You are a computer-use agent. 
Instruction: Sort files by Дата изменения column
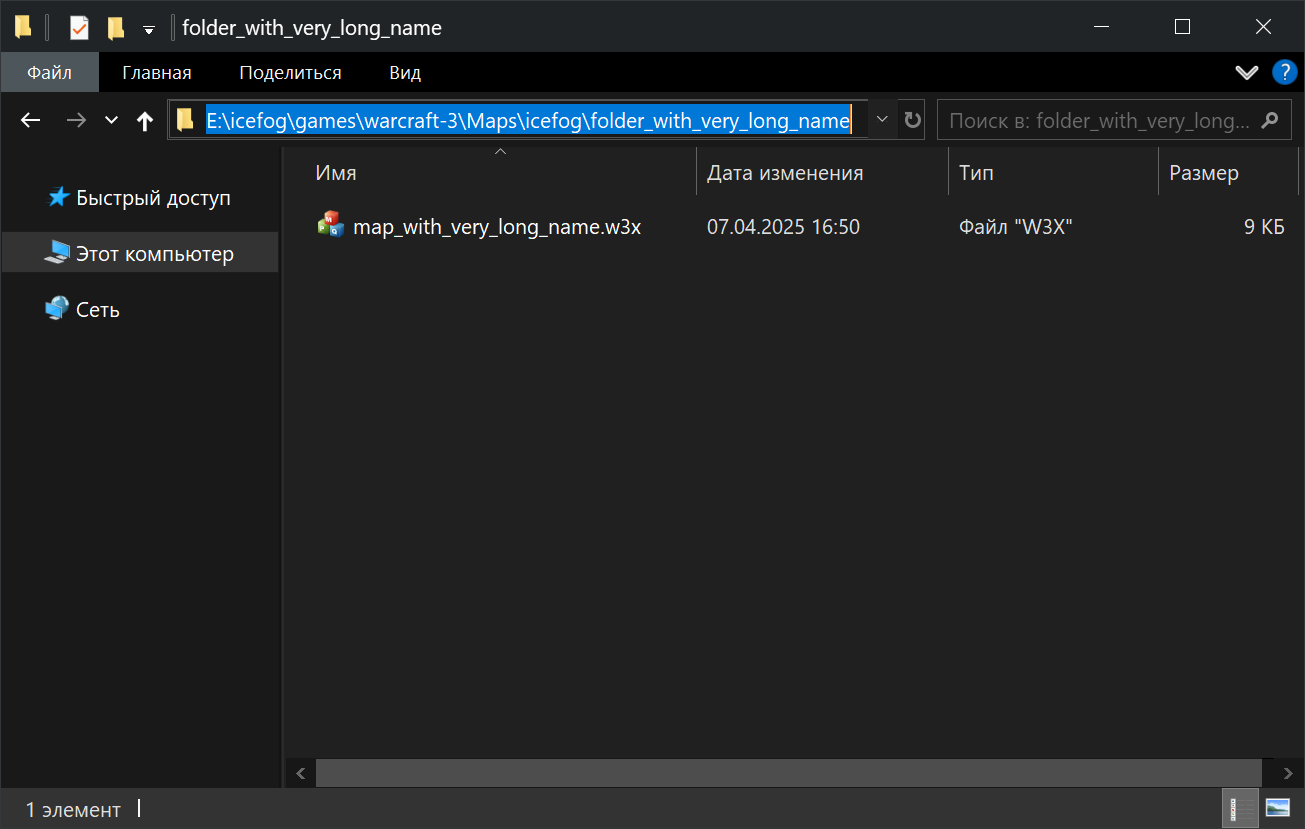pyautogui.click(x=785, y=173)
